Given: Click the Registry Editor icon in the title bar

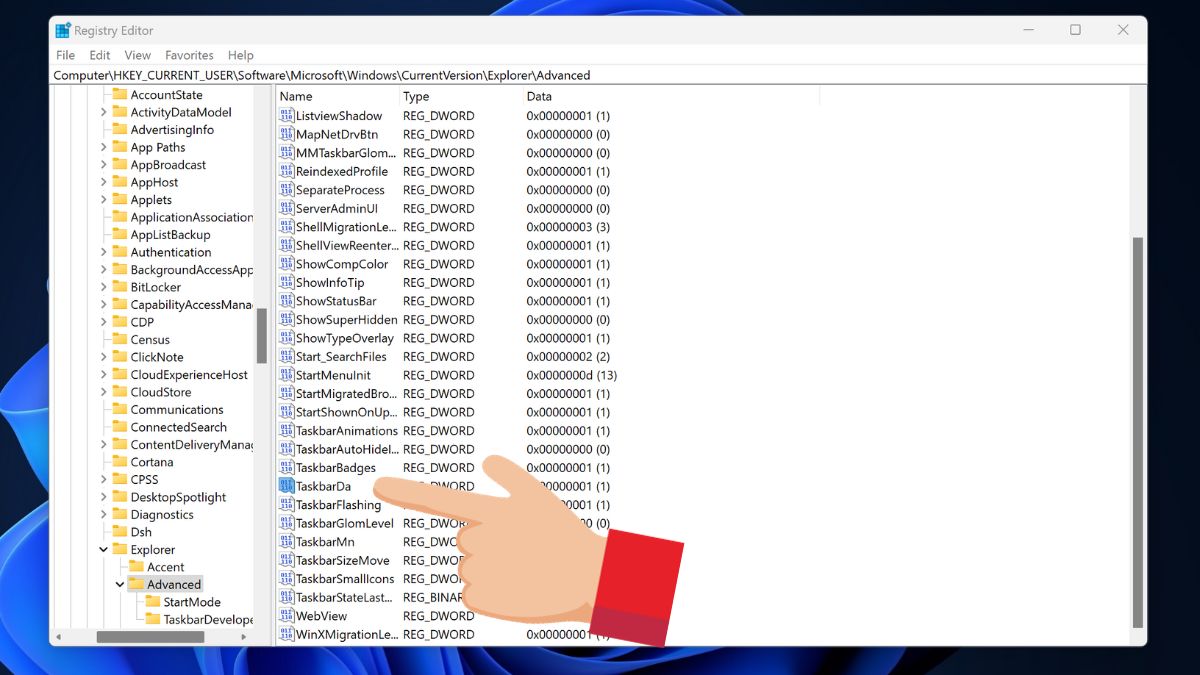Looking at the screenshot, I should pyautogui.click(x=65, y=29).
